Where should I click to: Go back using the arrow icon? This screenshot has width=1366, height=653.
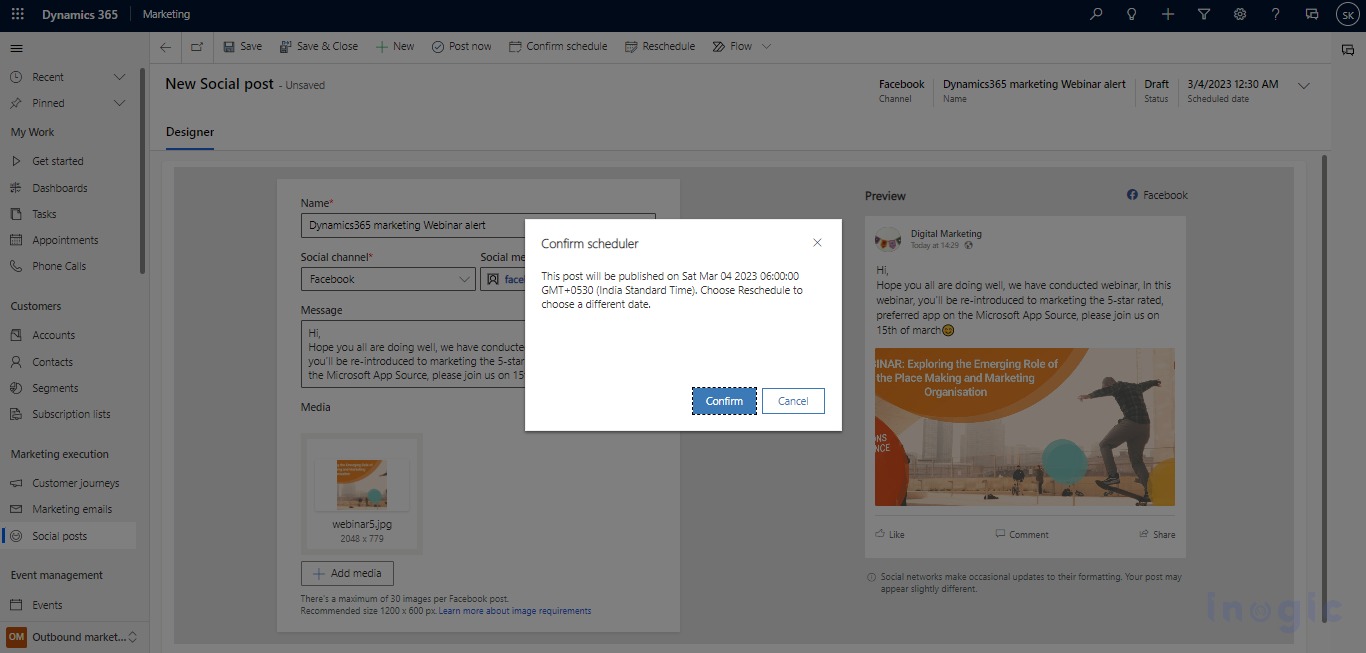click(x=165, y=46)
